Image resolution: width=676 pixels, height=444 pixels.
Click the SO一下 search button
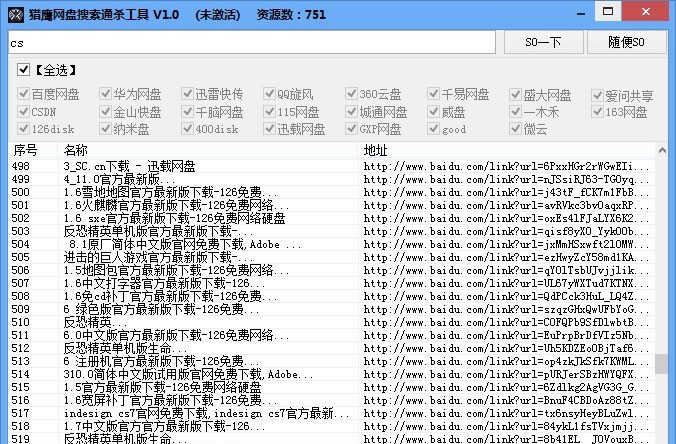[x=543, y=42]
